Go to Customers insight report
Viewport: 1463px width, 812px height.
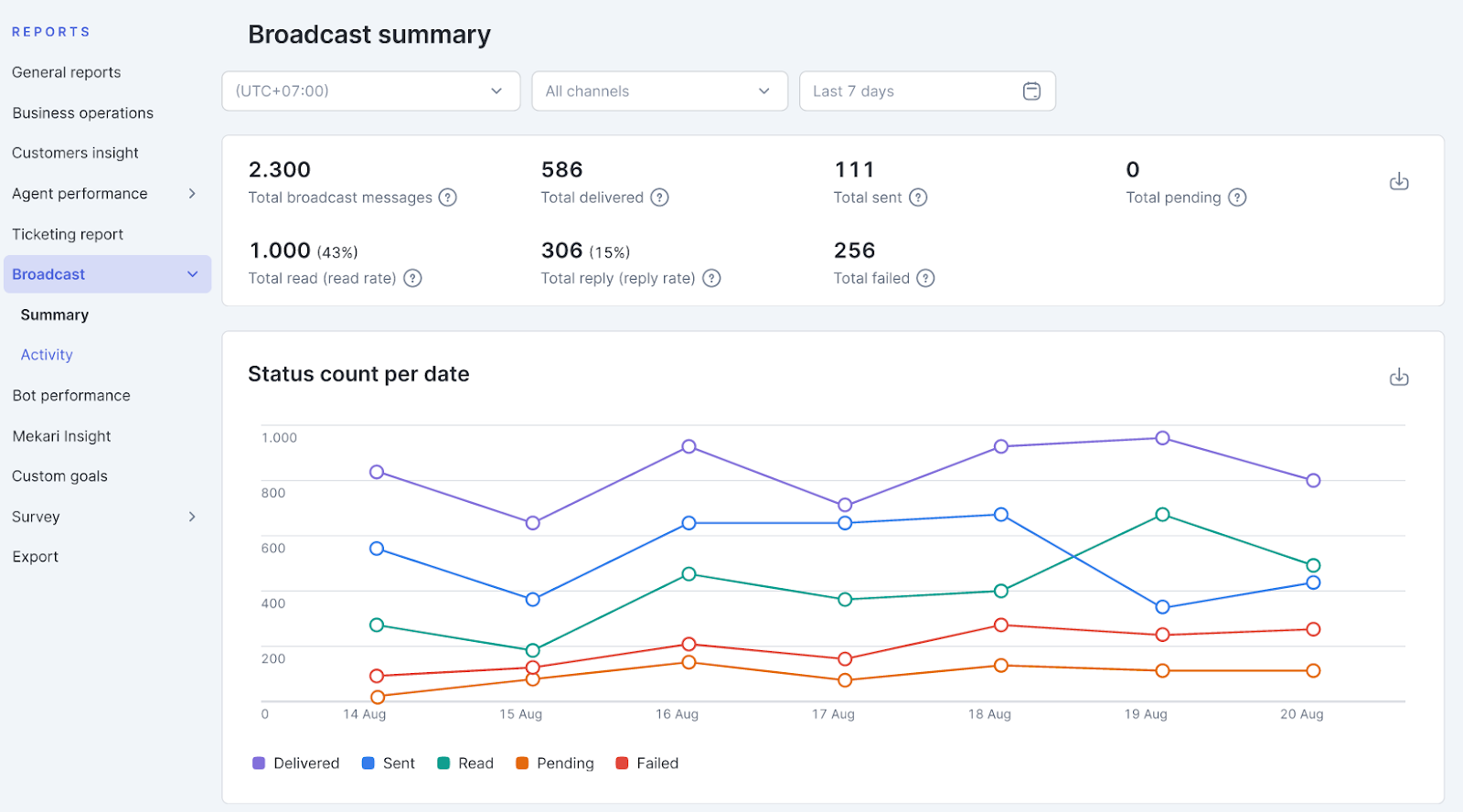point(75,153)
